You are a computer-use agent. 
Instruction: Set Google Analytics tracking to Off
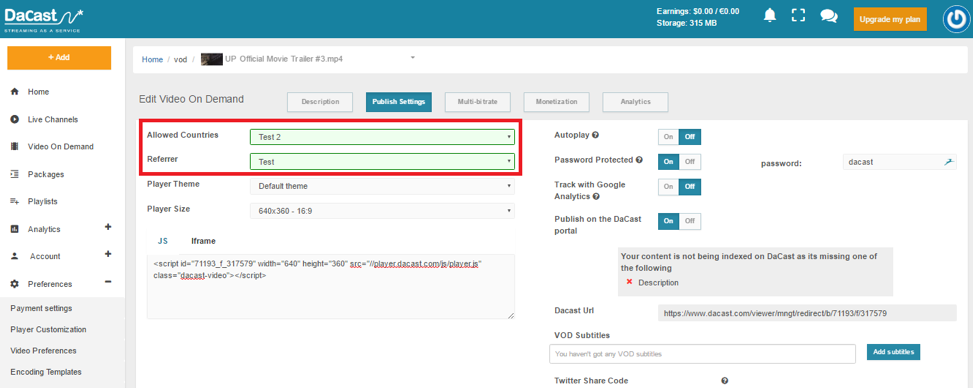[x=690, y=186]
